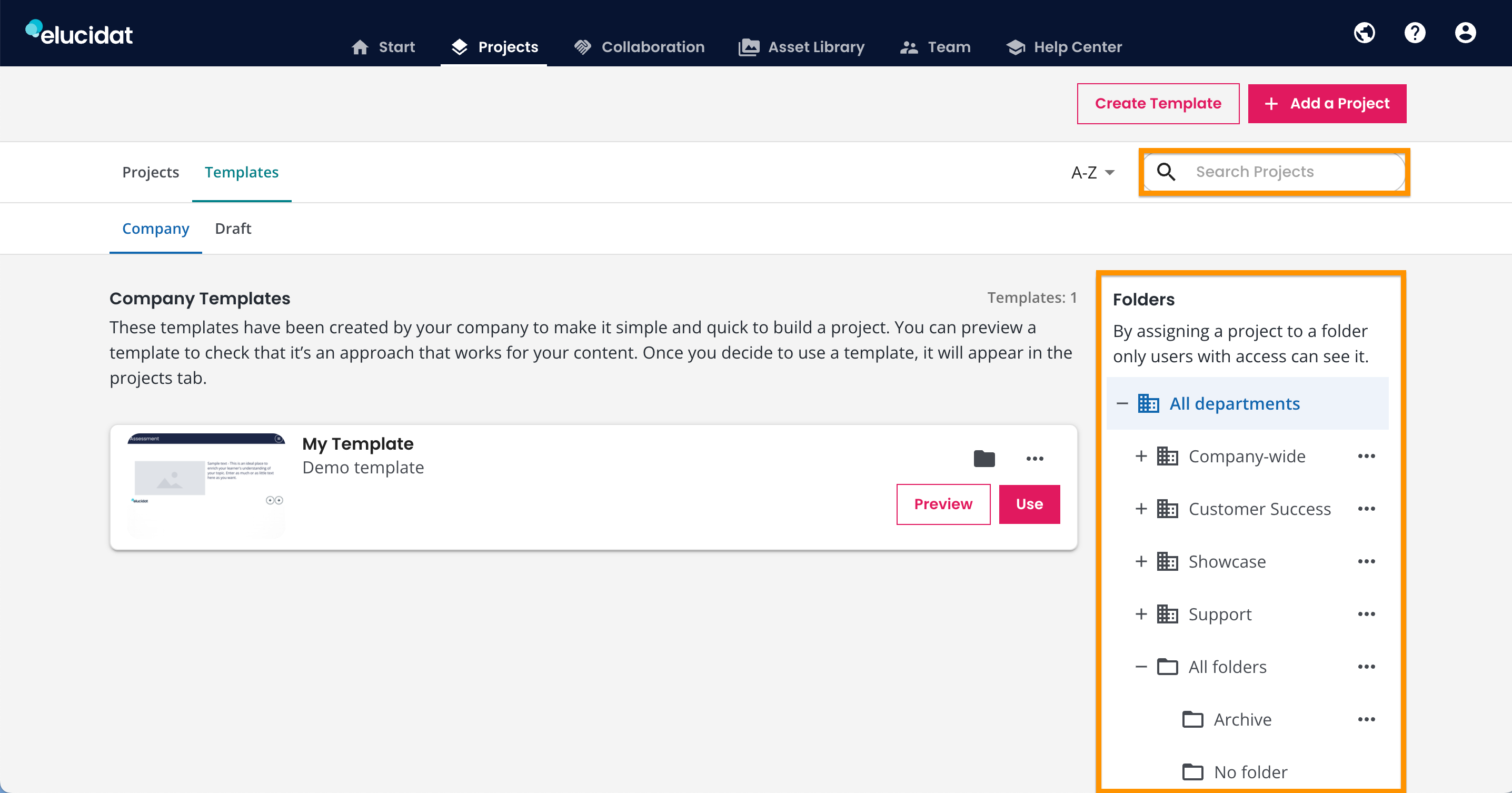Viewport: 1512px width, 793px height.
Task: Click the magnifier search icon
Action: (1166, 172)
